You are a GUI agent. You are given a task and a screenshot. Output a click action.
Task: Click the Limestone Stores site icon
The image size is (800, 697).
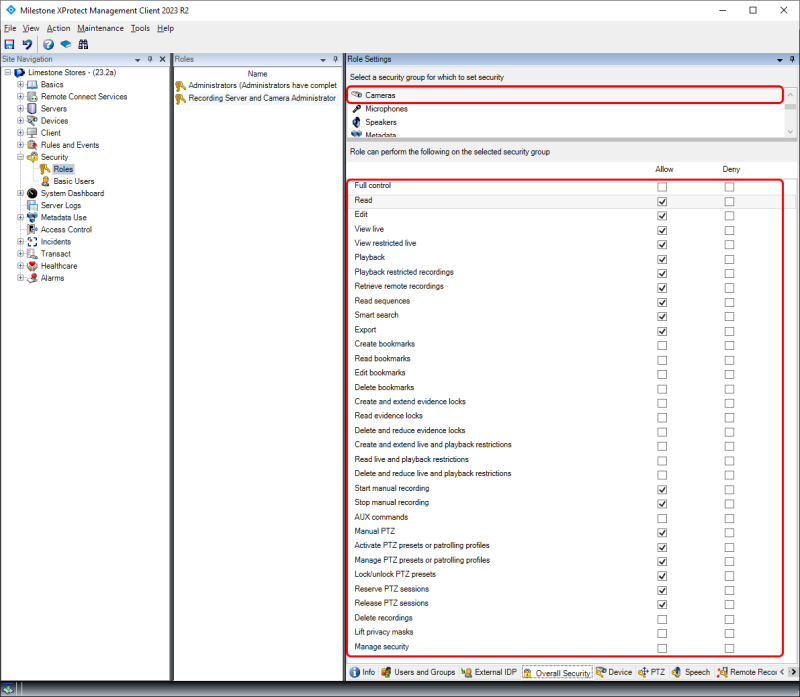(x=19, y=72)
